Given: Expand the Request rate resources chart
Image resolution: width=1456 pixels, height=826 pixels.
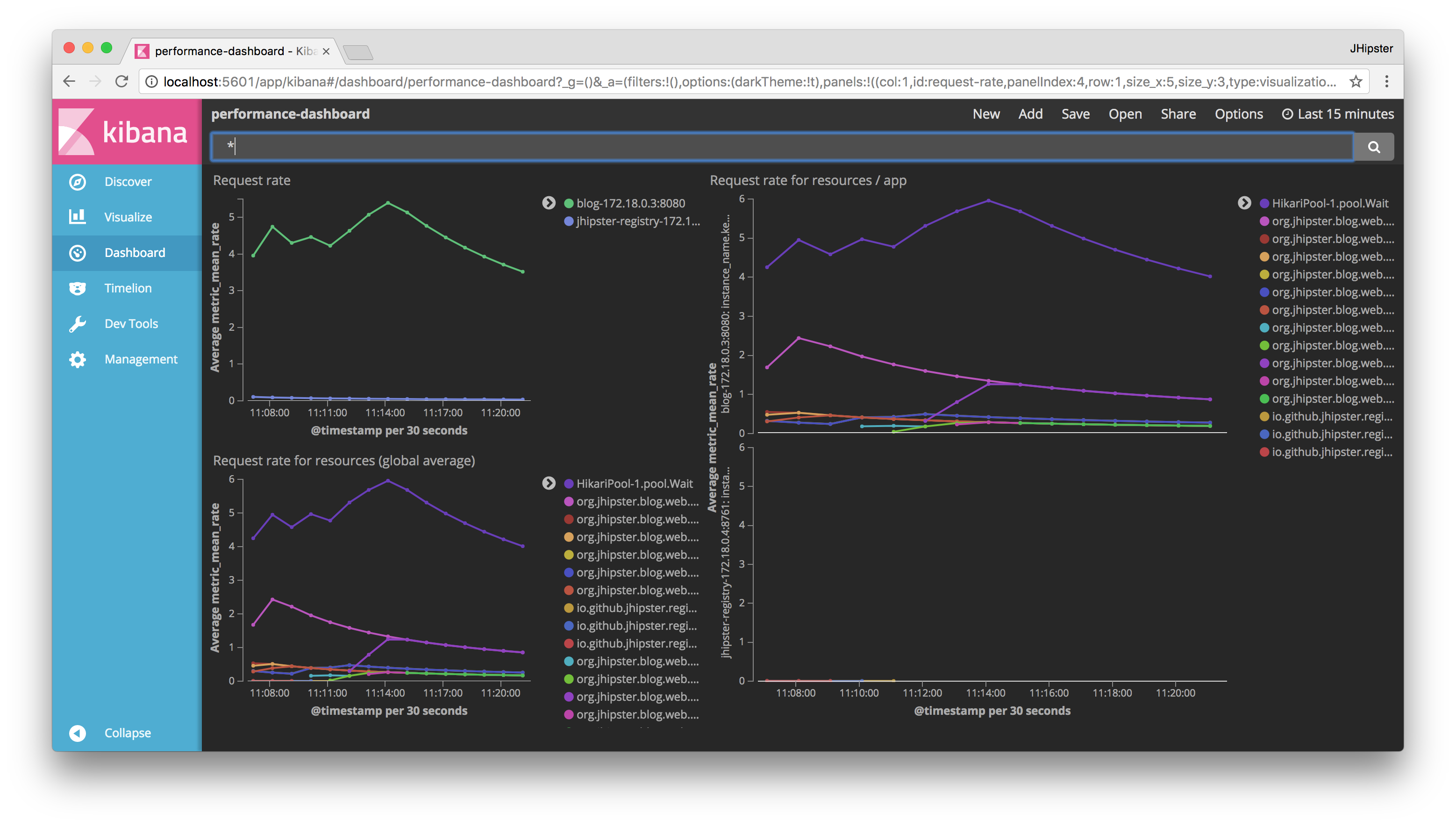Looking at the screenshot, I should click(x=549, y=484).
